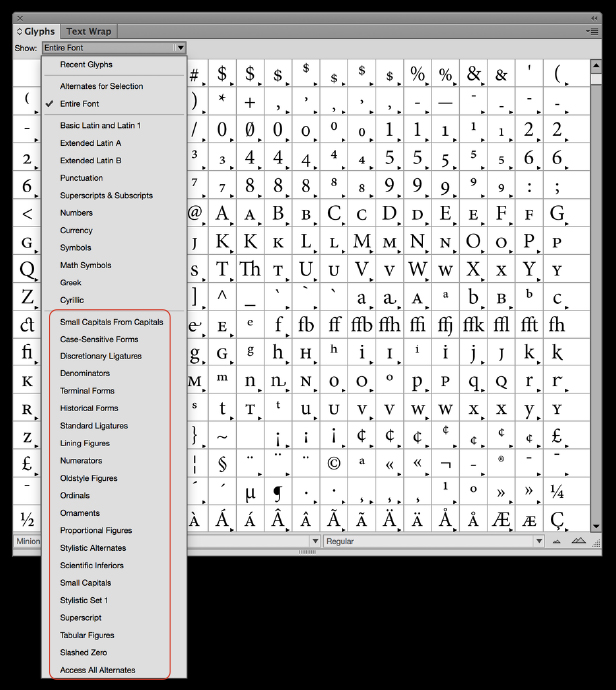The width and height of the screenshot is (616, 690).
Task: Choose Recent Glyphs from the menu
Action: pos(114,64)
